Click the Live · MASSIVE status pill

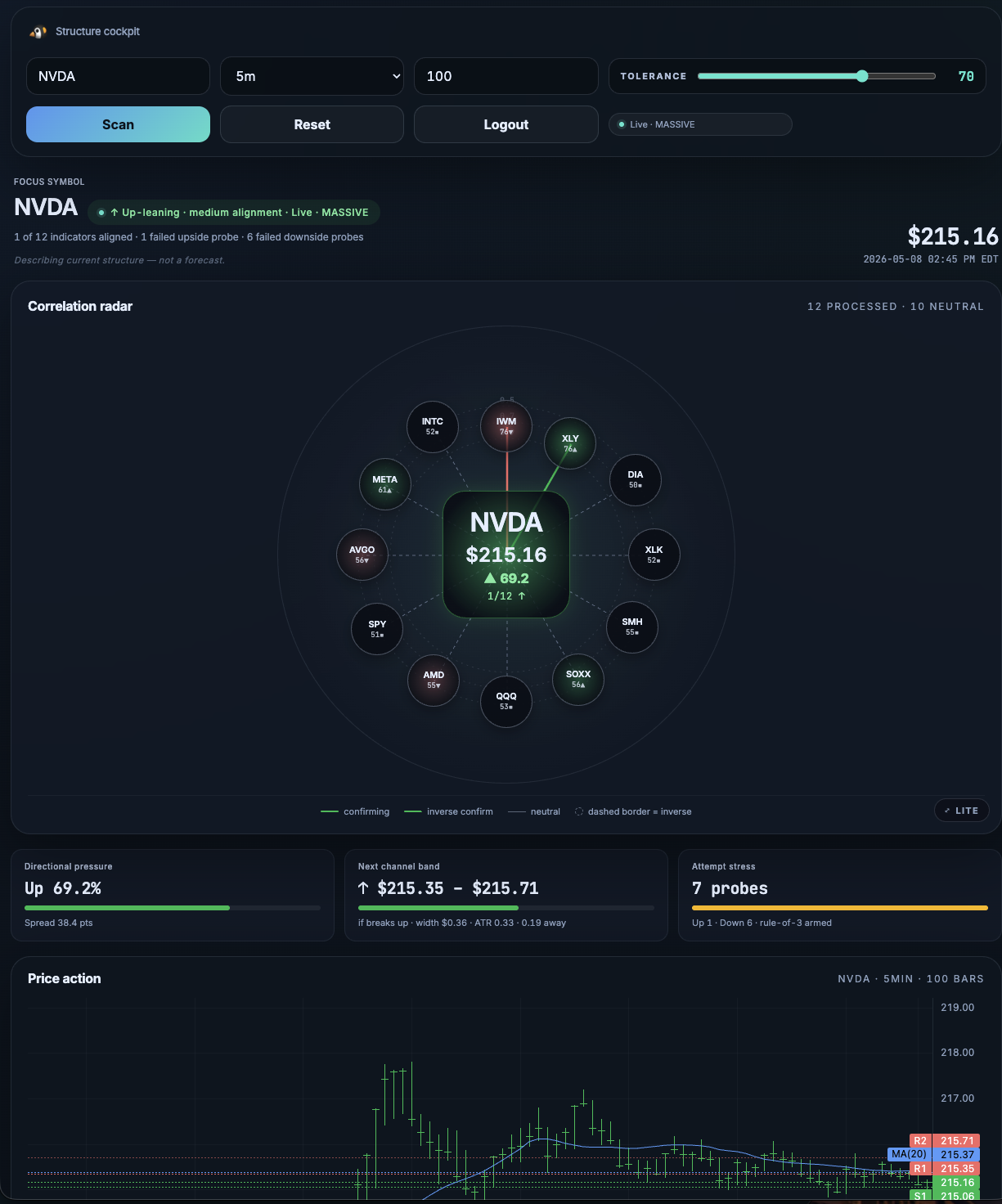700,124
